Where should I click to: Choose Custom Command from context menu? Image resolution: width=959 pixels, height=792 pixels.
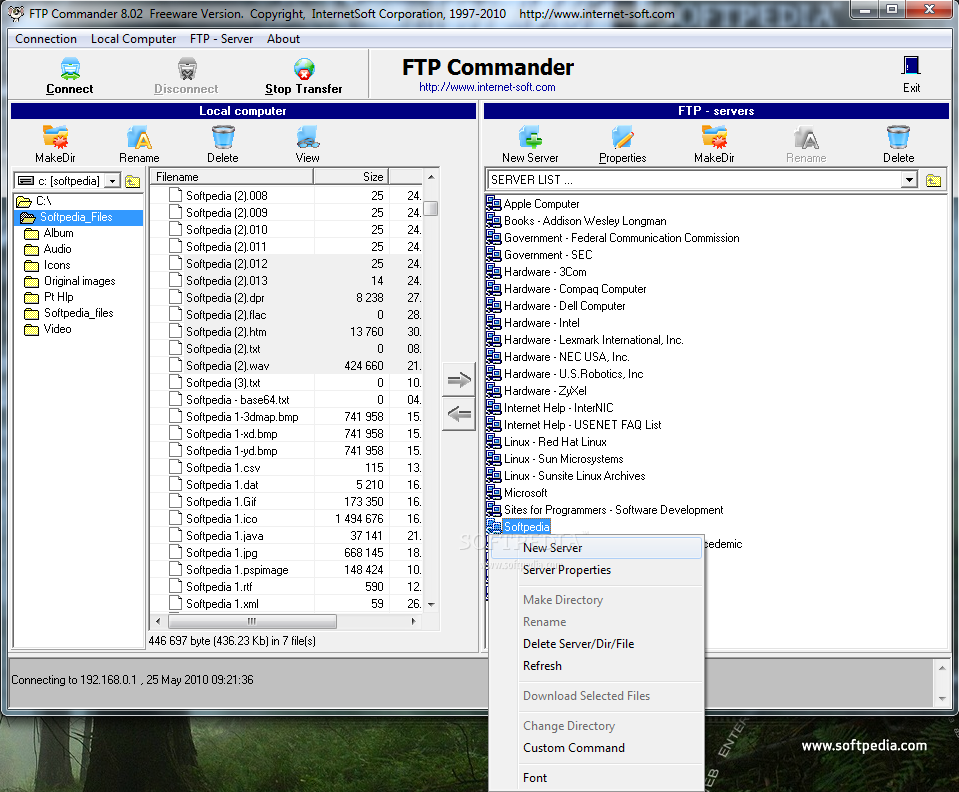pyautogui.click(x=596, y=748)
